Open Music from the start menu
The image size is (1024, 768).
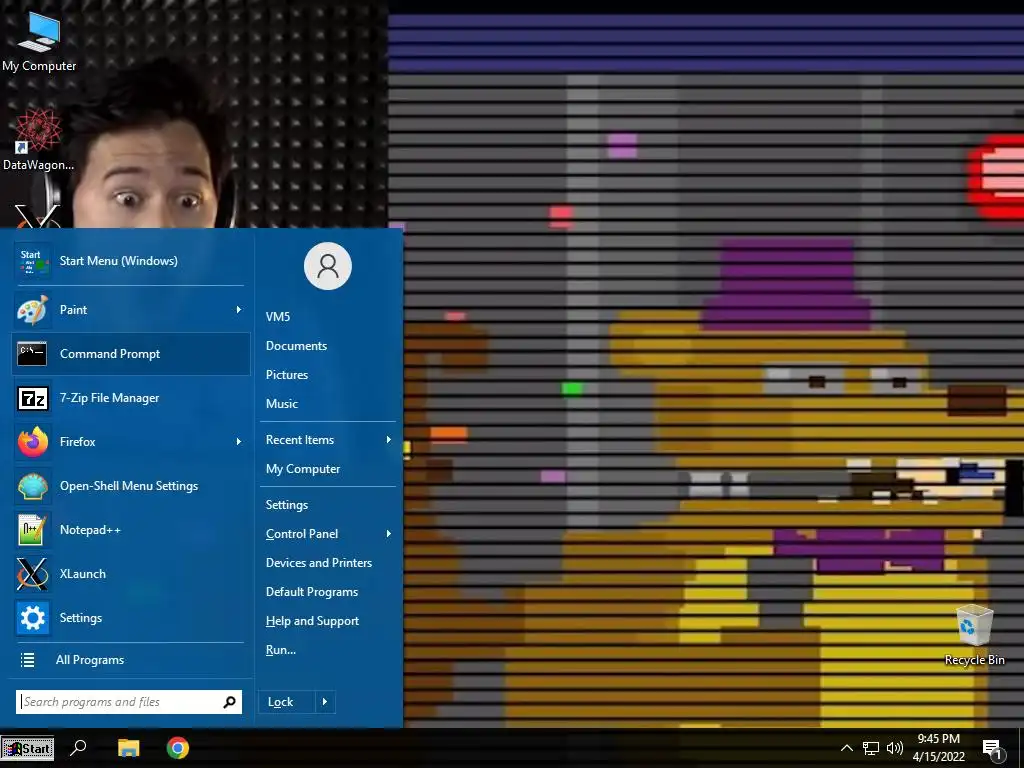[x=281, y=404]
